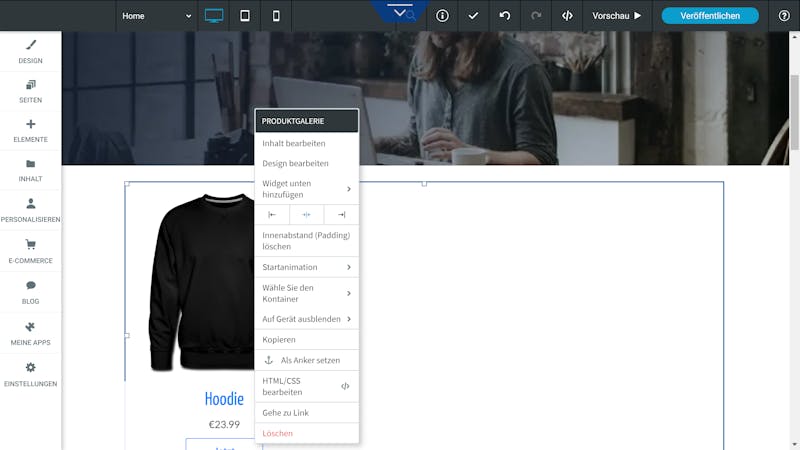This screenshot has height=450, width=800.
Task: Click the top-center resize handle of gallery
Action: point(424,184)
